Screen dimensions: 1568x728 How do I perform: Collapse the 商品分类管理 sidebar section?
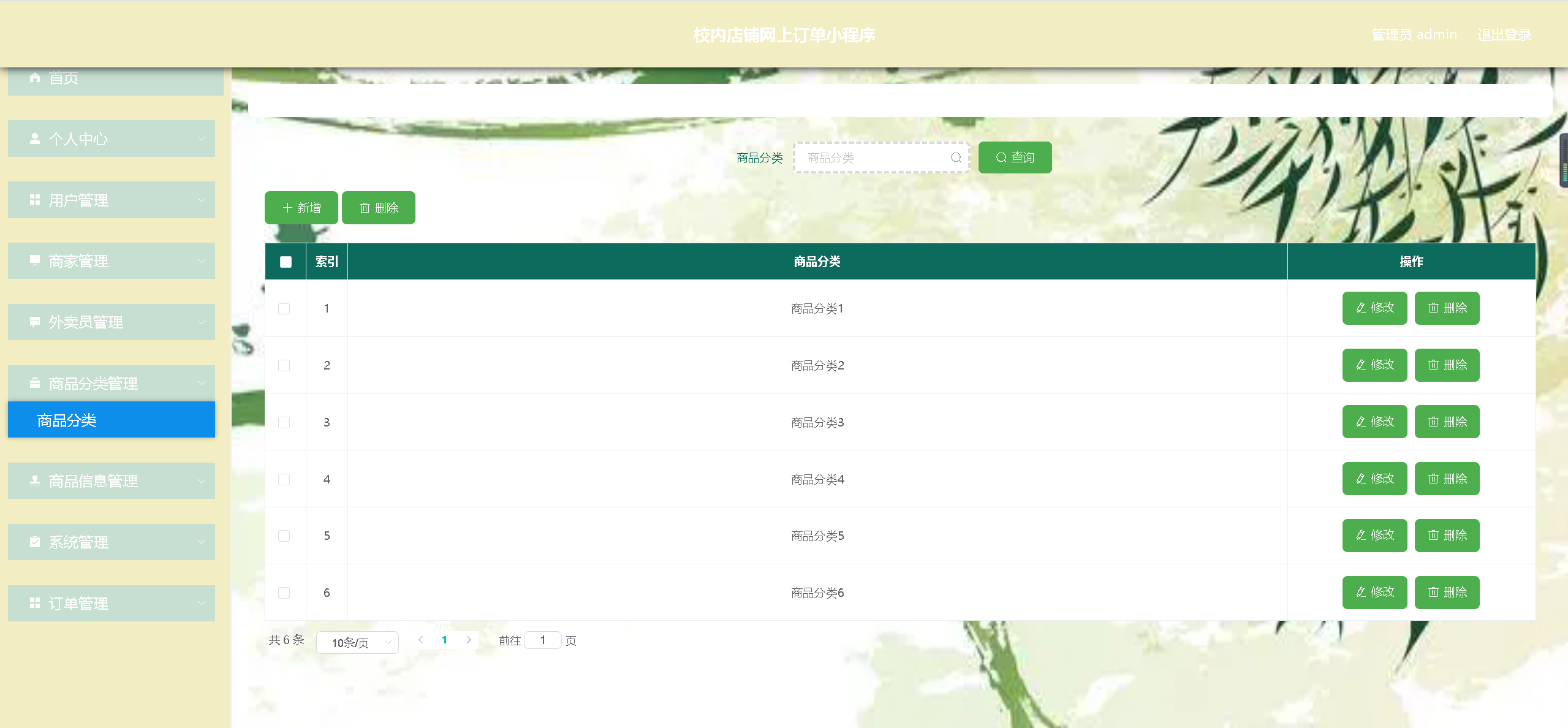pyautogui.click(x=112, y=384)
